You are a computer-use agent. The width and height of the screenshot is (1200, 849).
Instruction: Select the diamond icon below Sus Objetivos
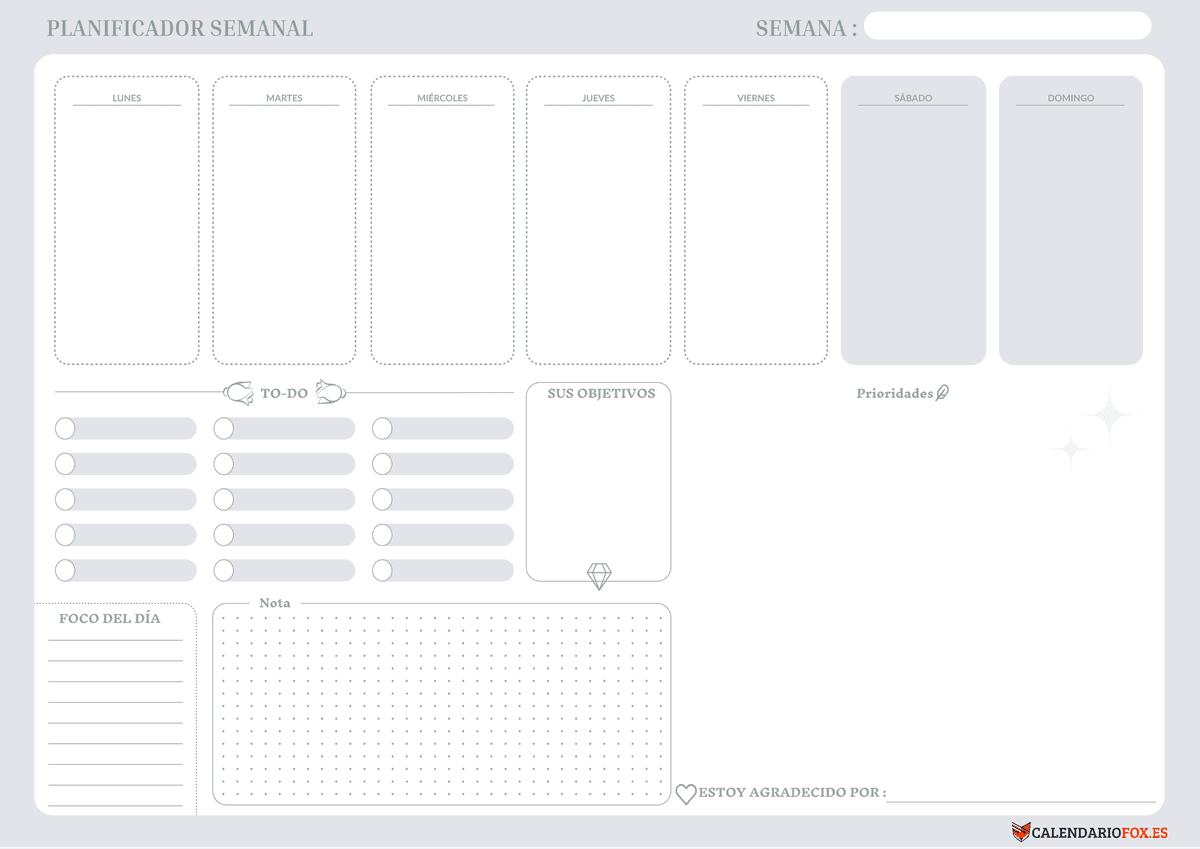[599, 576]
